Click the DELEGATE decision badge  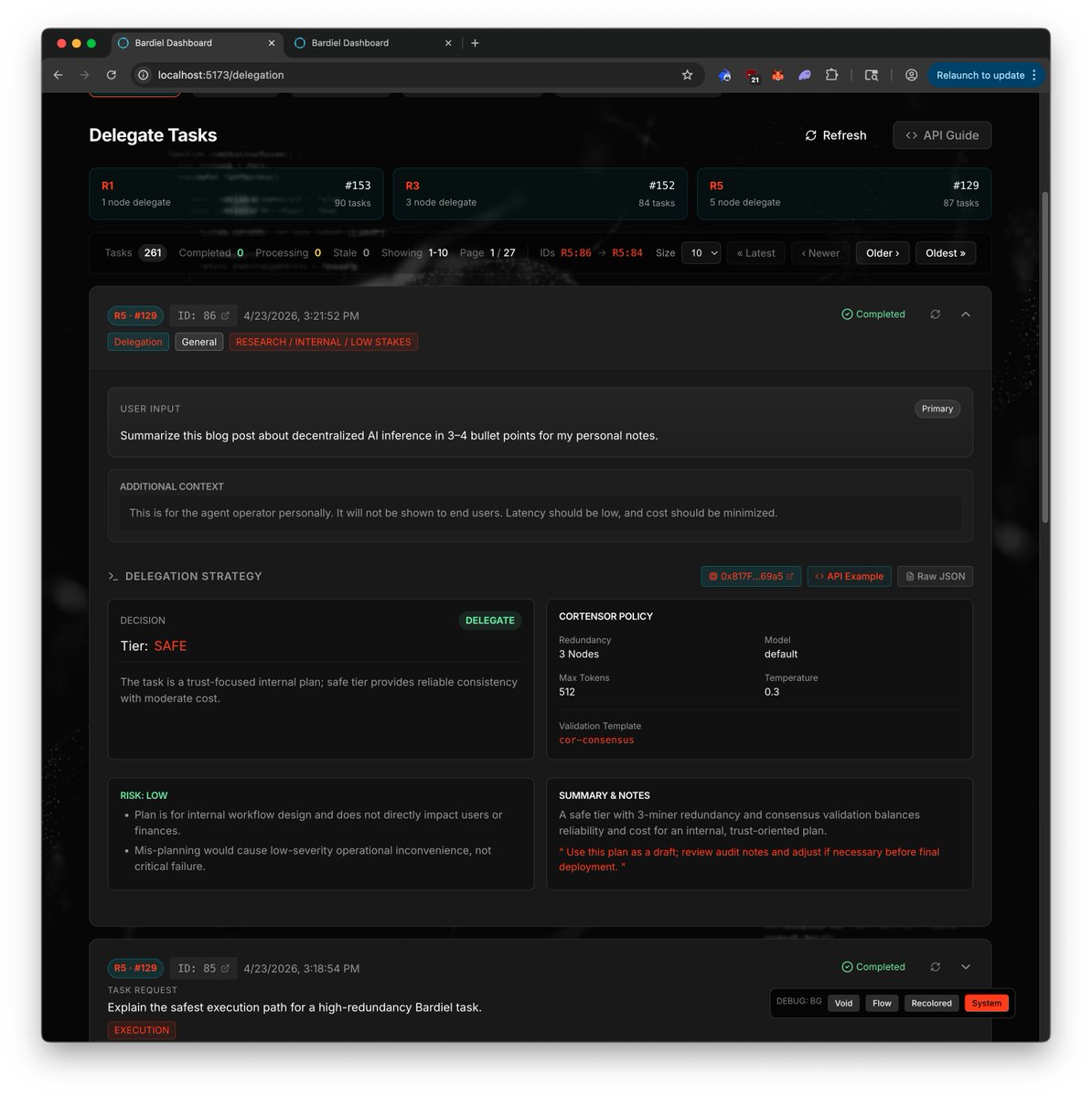point(489,621)
